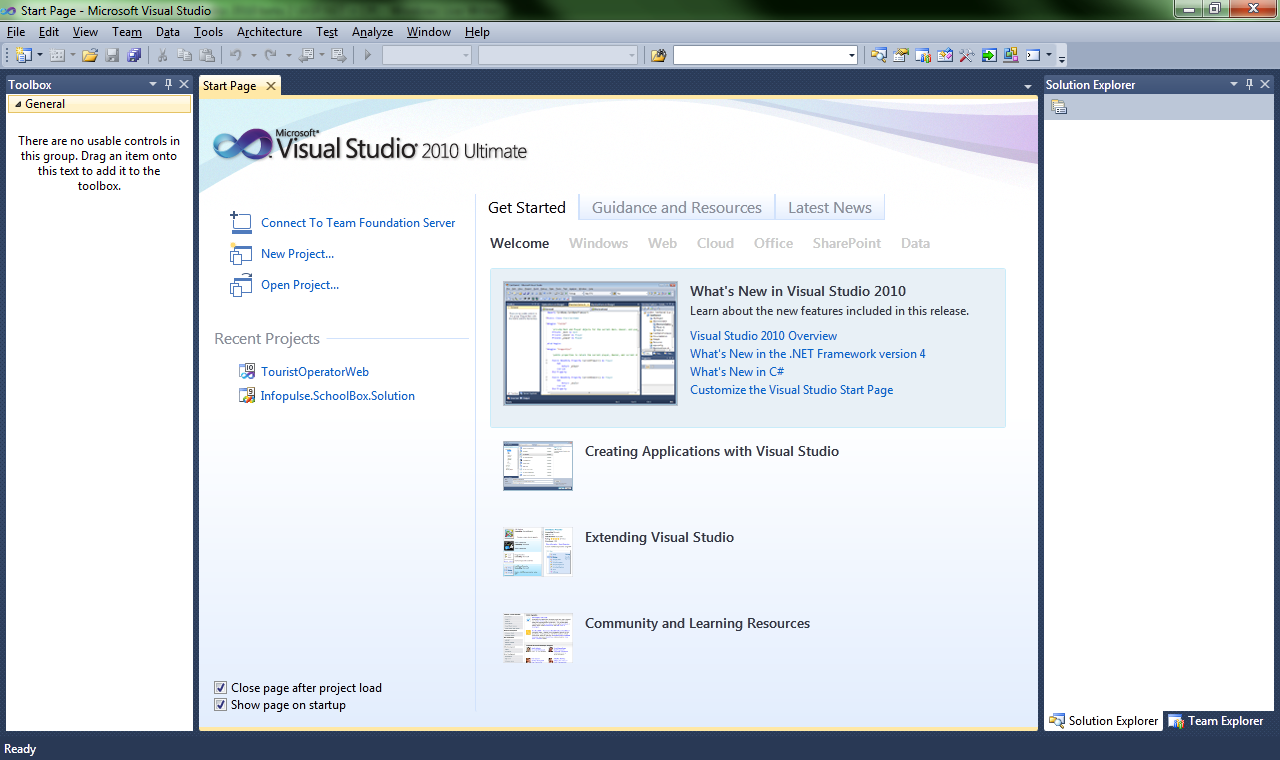Close the Start Page tab

click(270, 86)
